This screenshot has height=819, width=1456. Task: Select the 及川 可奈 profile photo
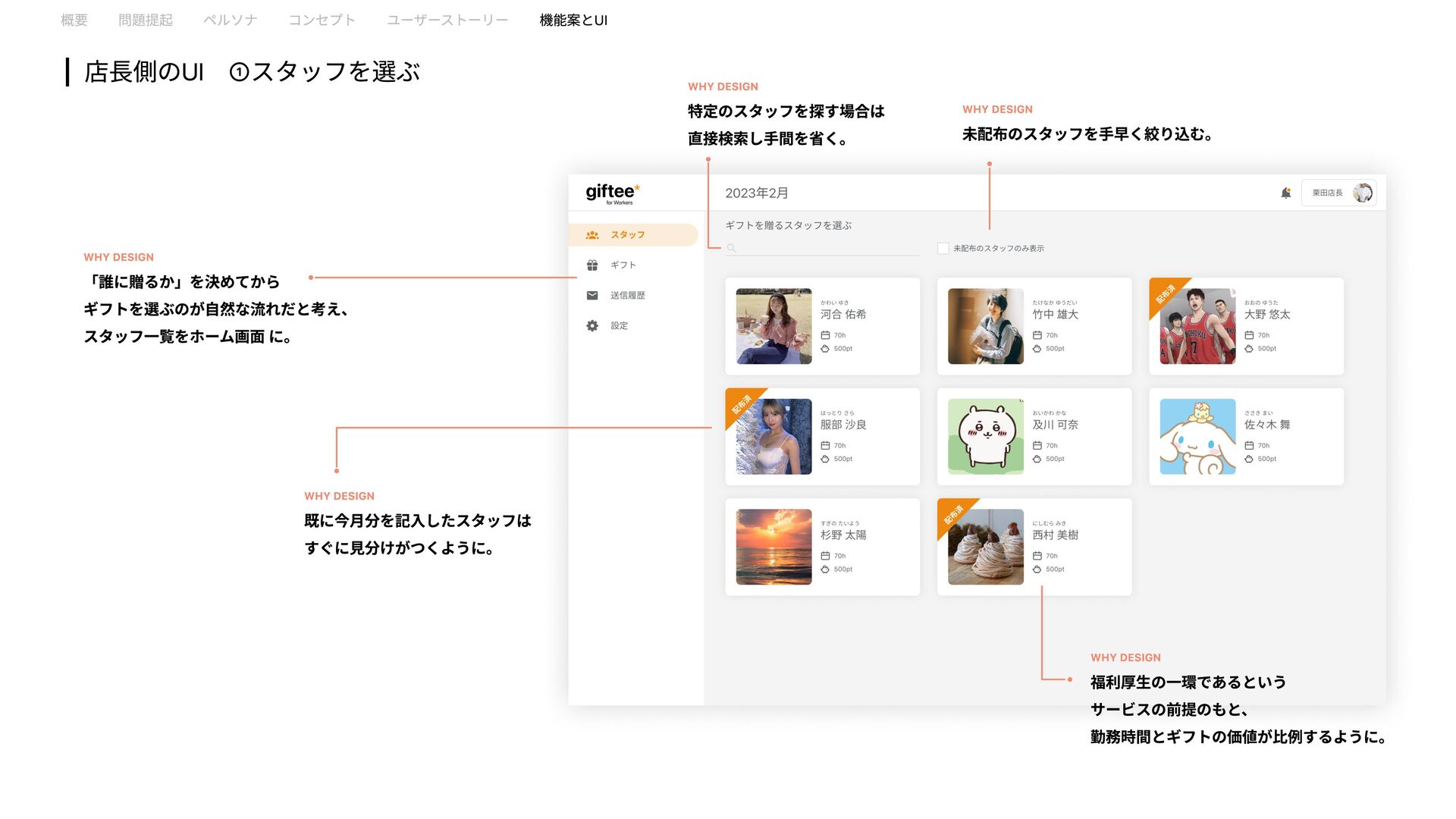(986, 437)
